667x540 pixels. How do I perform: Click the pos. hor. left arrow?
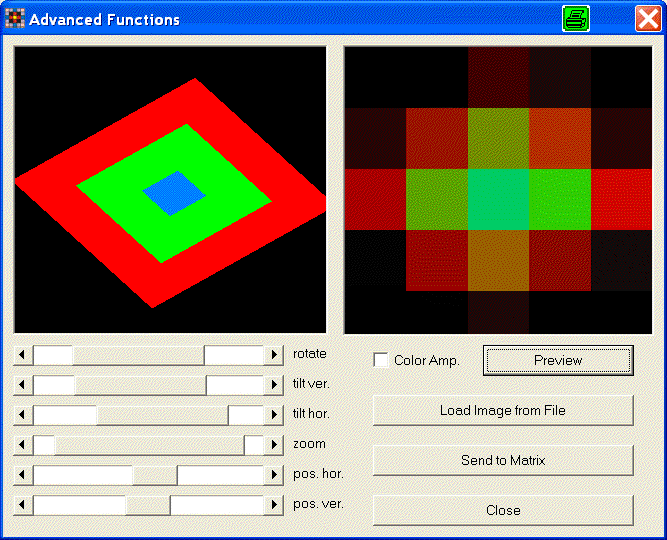coord(23,475)
